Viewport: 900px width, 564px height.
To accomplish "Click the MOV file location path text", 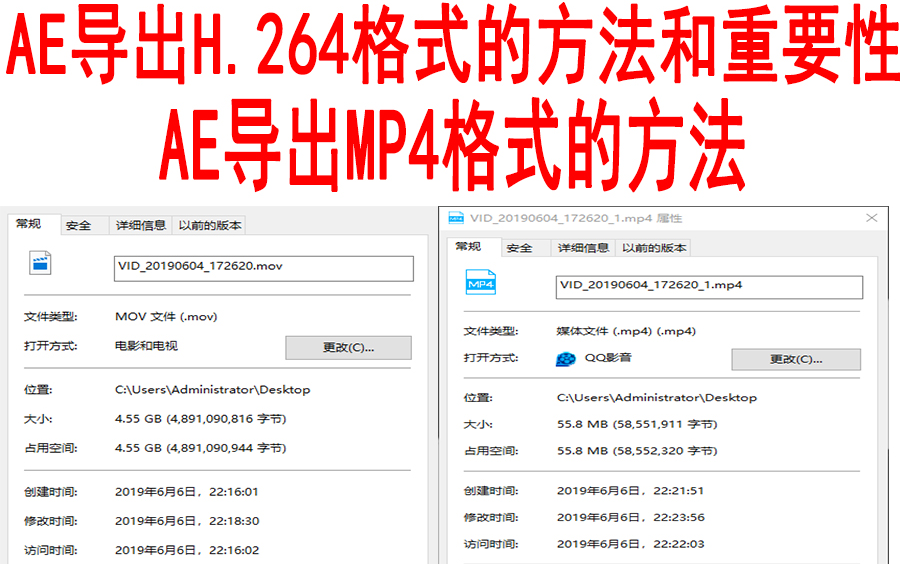I will [x=212, y=390].
